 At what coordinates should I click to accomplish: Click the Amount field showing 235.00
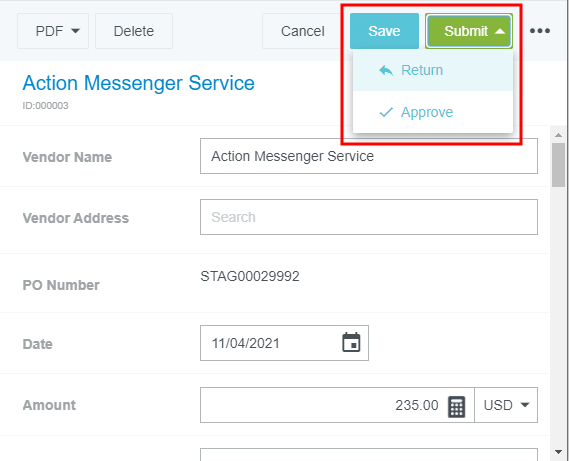337,405
